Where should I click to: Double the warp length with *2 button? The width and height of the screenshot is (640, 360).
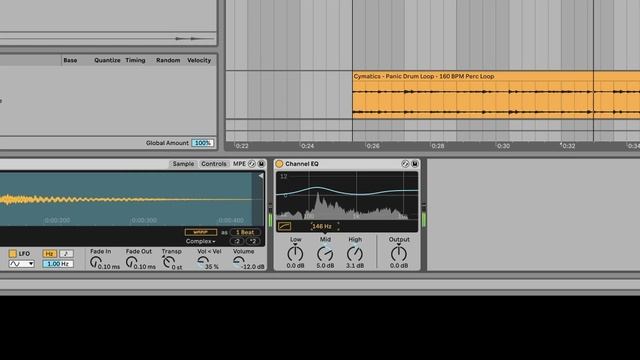point(253,241)
